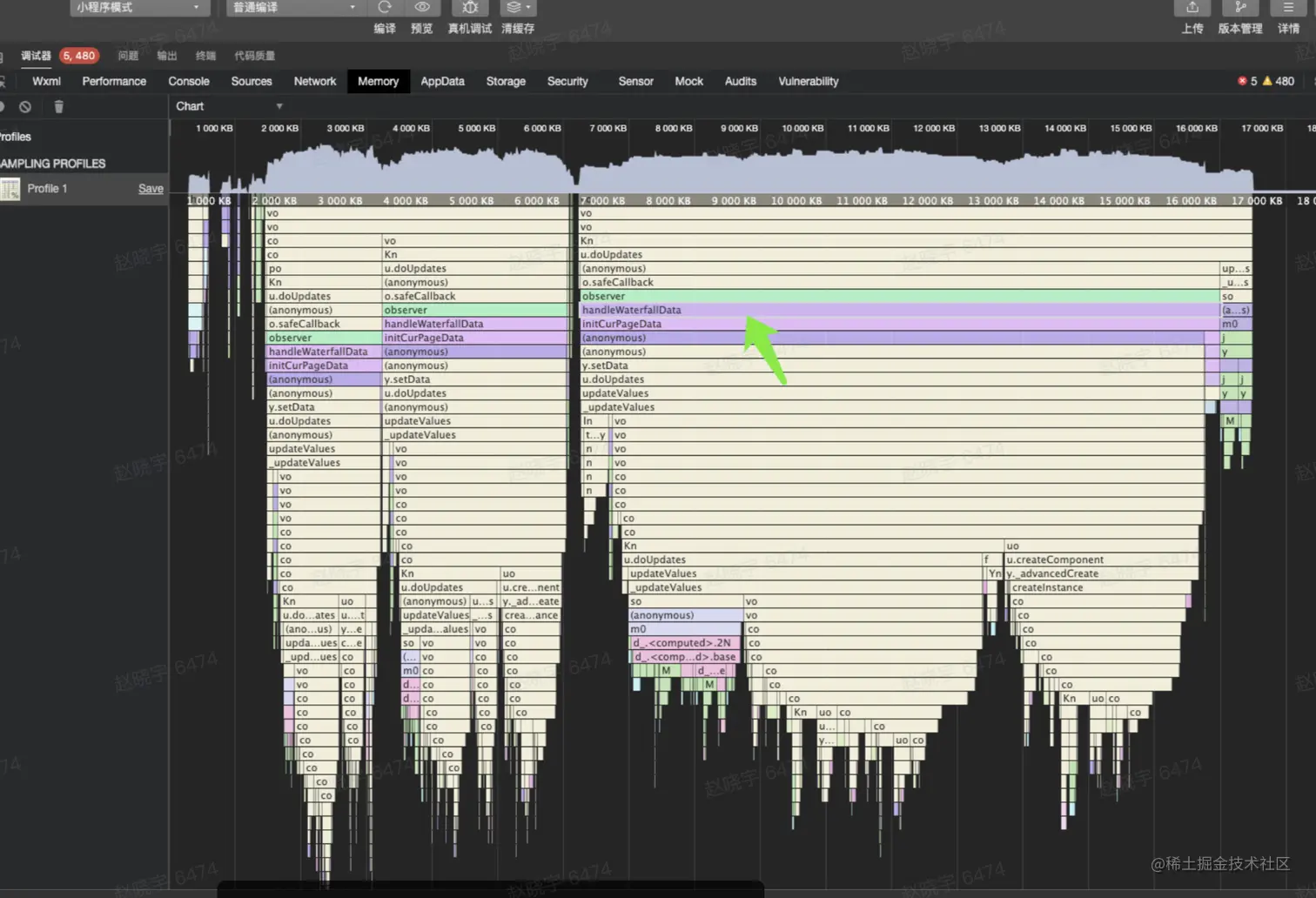Viewport: 1316px width, 898px height.
Task: Click the u.cre...nent flame bar
Action: [x=531, y=587]
